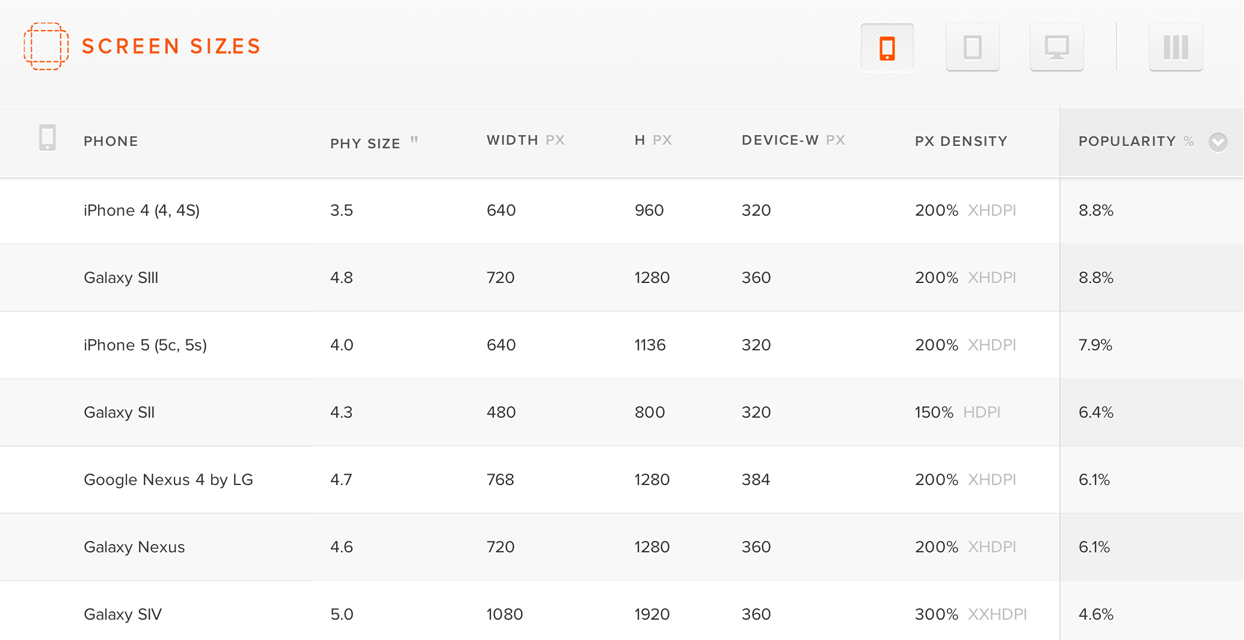Screen dimensions: 1244x640
Task: Open the columns view button
Action: coord(1175,47)
